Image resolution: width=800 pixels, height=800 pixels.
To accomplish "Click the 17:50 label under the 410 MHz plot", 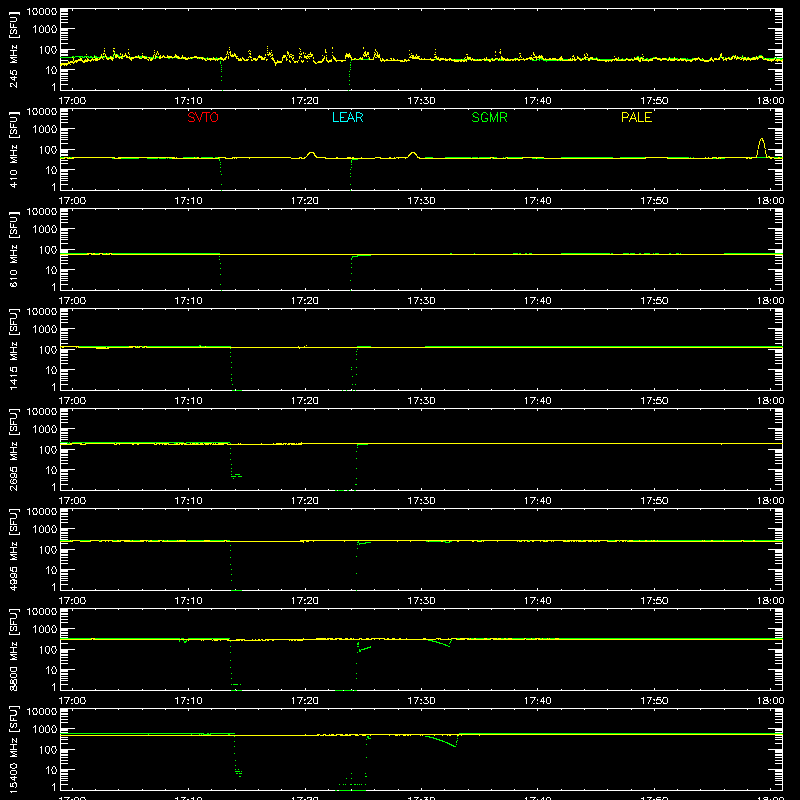I will point(654,201).
